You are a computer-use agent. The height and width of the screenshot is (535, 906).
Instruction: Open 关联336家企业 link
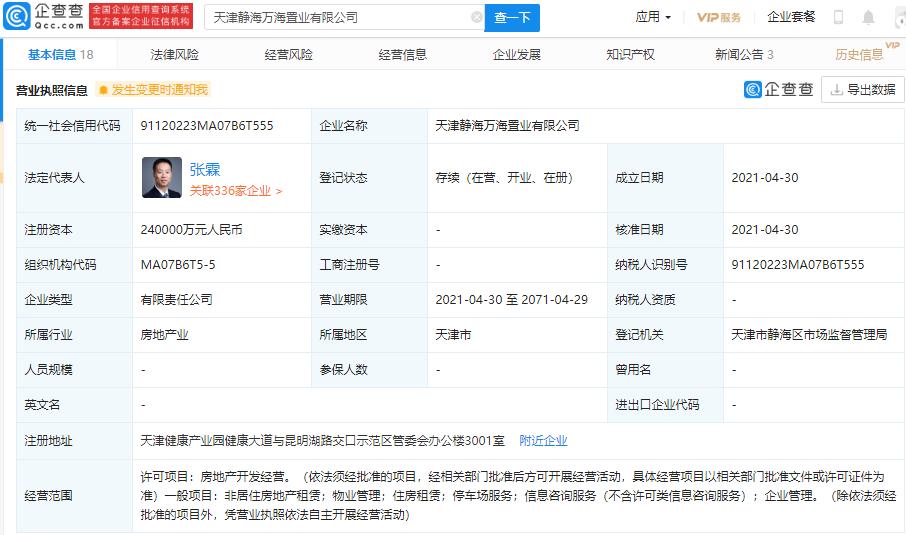click(x=236, y=191)
